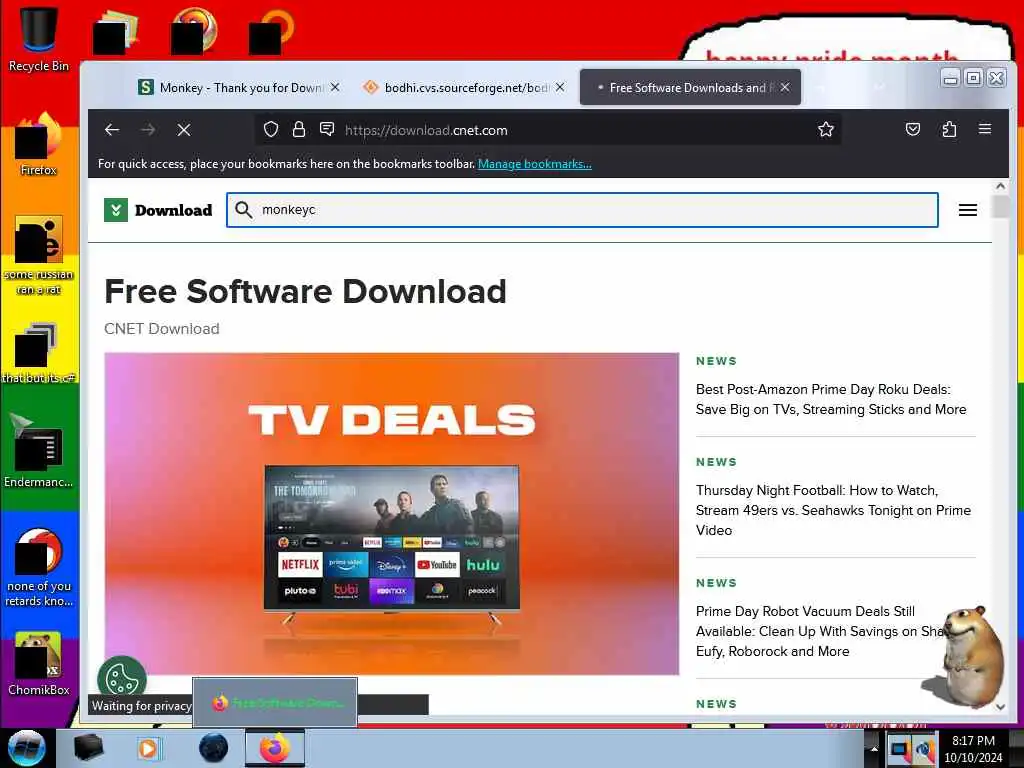Click the search magnifier icon in CNET search

[x=244, y=210]
